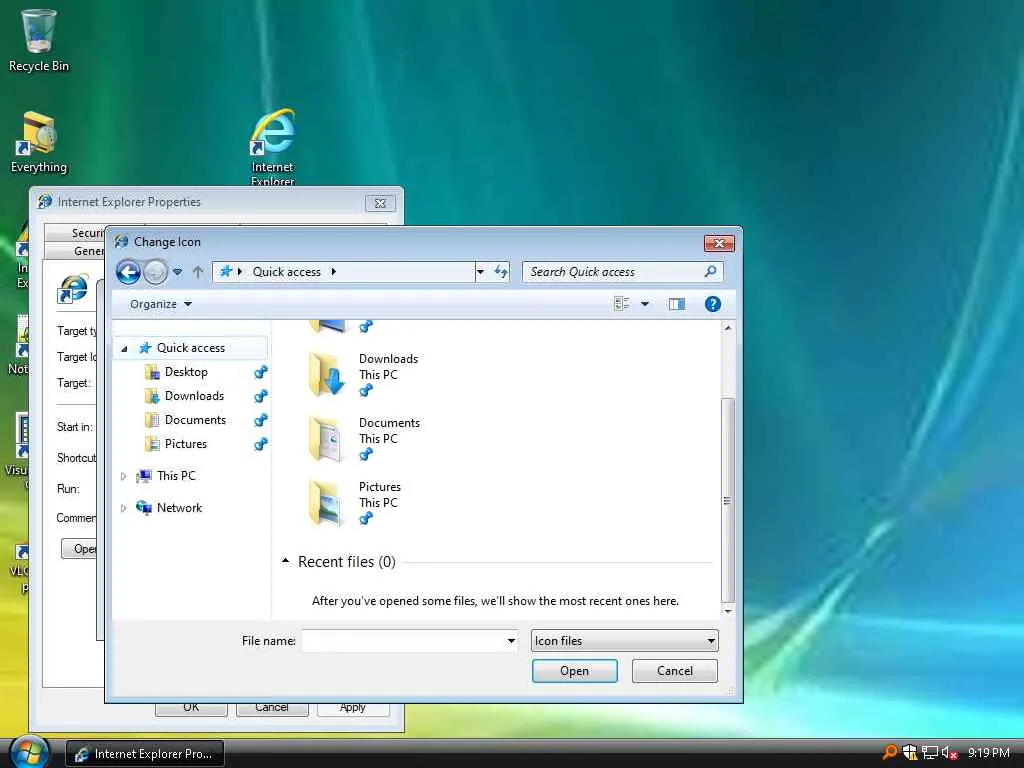This screenshot has height=768, width=1024.
Task: Click the scrollbar down arrow
Action: pyautogui.click(x=728, y=611)
